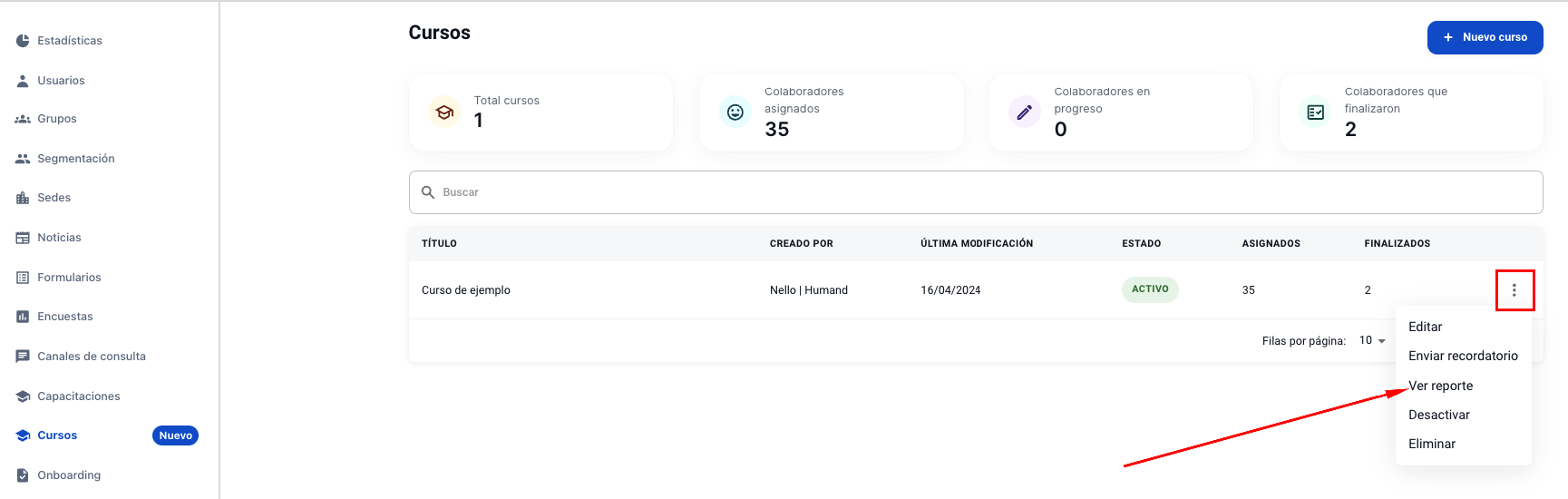Screen dimensions: 1568x499
Task: Click the Noticias sidebar icon
Action: (x=23, y=238)
